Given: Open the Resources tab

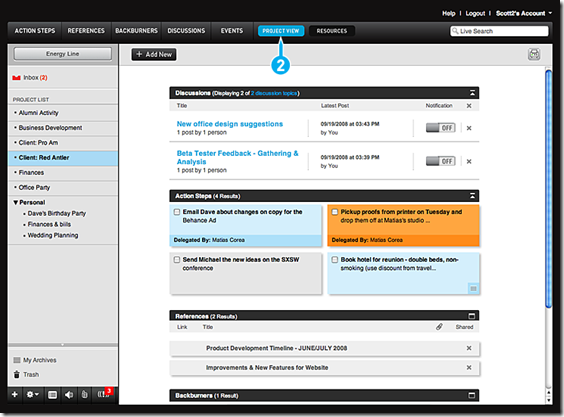Looking at the screenshot, I should tap(332, 31).
